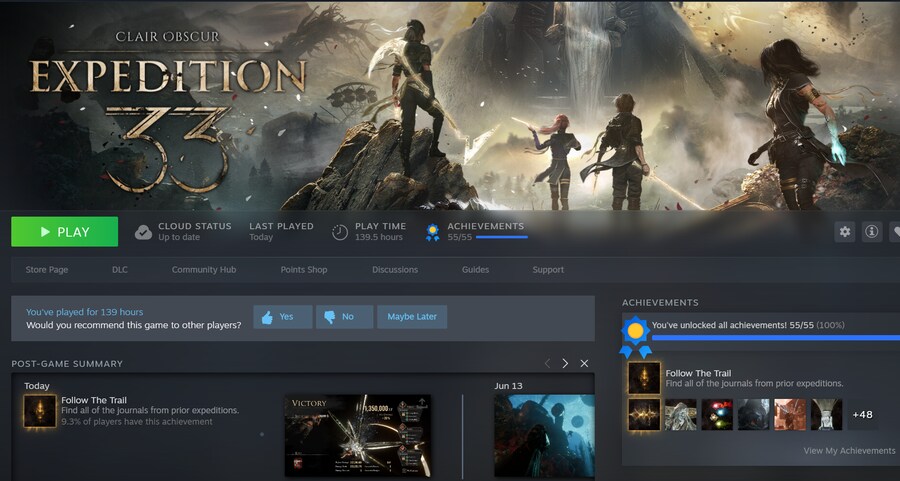The height and width of the screenshot is (481, 900).
Task: Click the dark hooded figure achievement icon
Action: click(754, 414)
